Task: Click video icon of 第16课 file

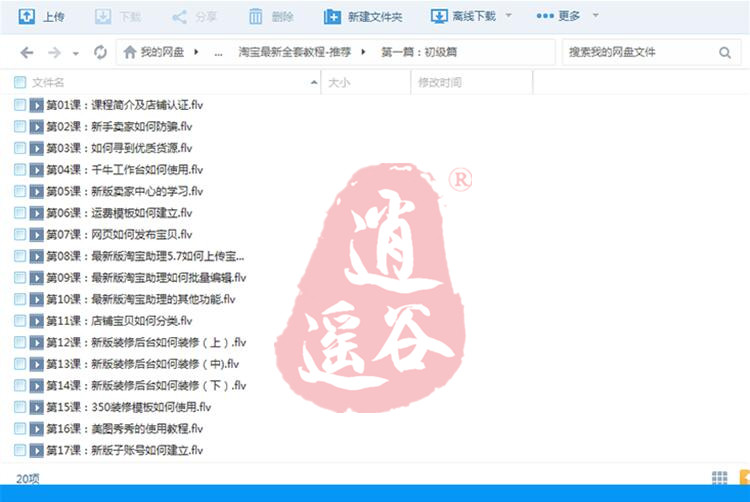Action: click(x=36, y=429)
